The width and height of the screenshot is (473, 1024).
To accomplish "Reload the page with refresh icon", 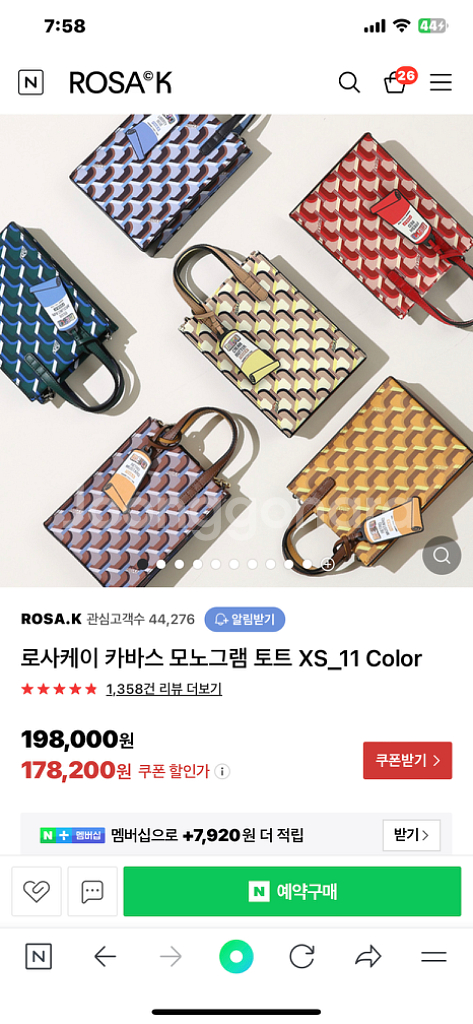I will pos(302,957).
